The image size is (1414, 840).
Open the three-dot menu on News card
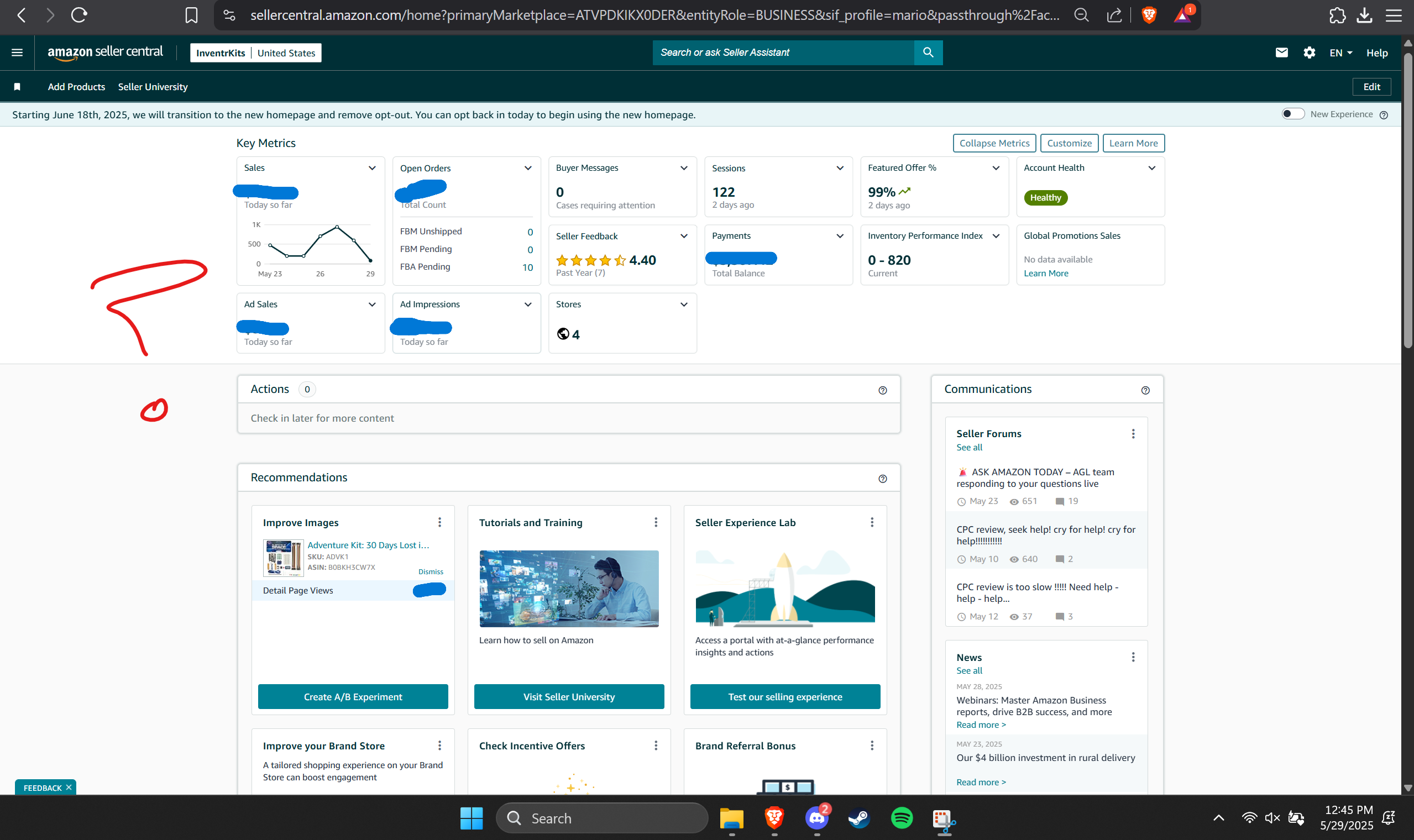point(1133,657)
